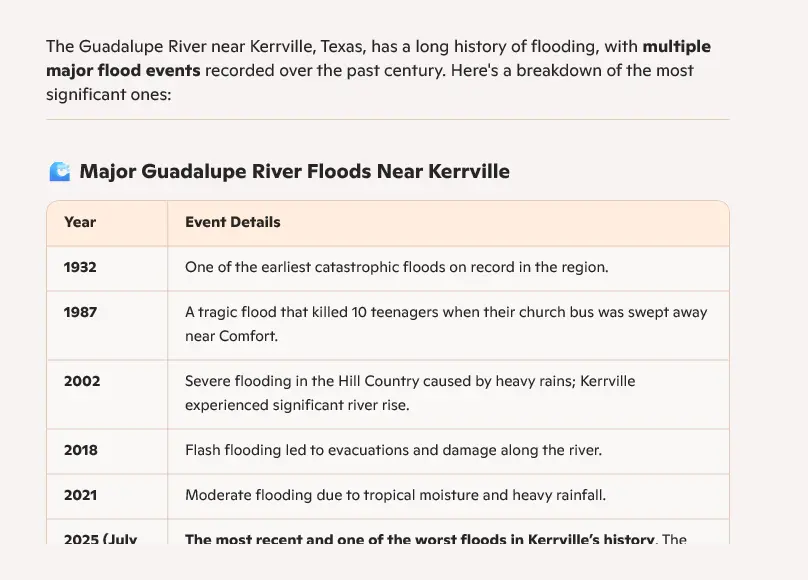
Task: Click the wave emoji beside the heading
Action: [x=60, y=172]
